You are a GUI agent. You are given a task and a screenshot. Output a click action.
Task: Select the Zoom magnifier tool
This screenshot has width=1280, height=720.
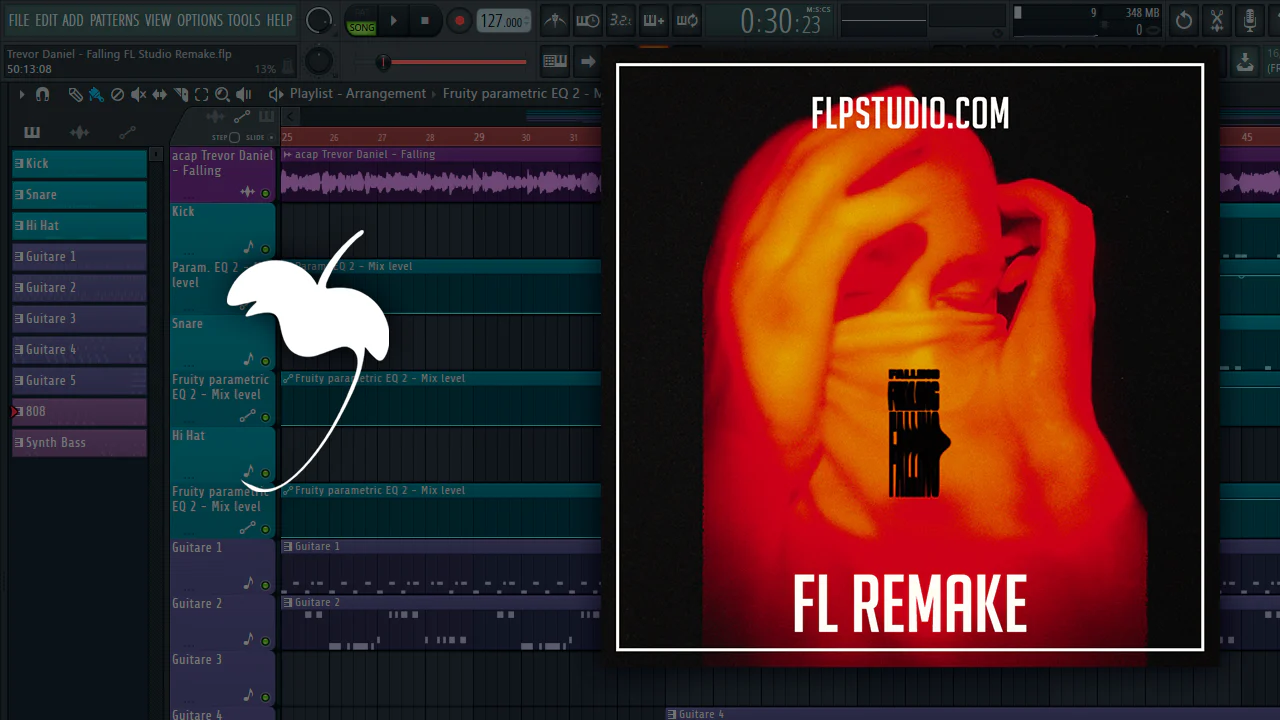[222, 94]
